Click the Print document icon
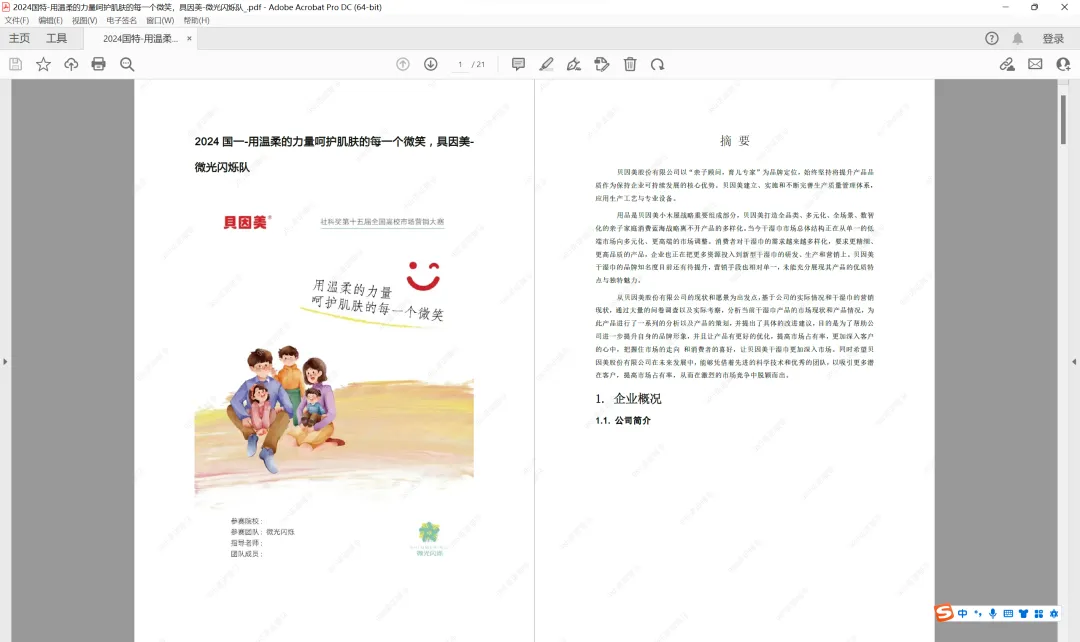The height and width of the screenshot is (642, 1080). click(x=97, y=64)
